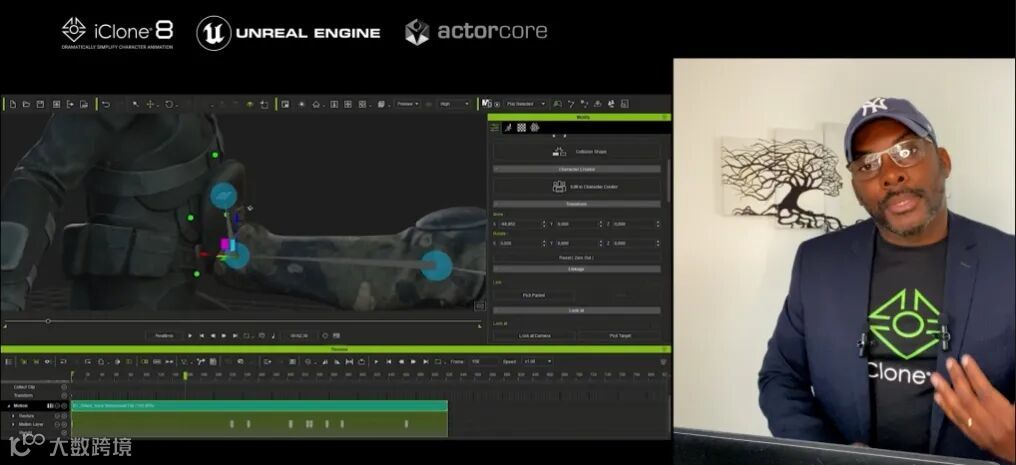Close the Timeline panel
Screen dimensions: 1016x465
[666, 349]
